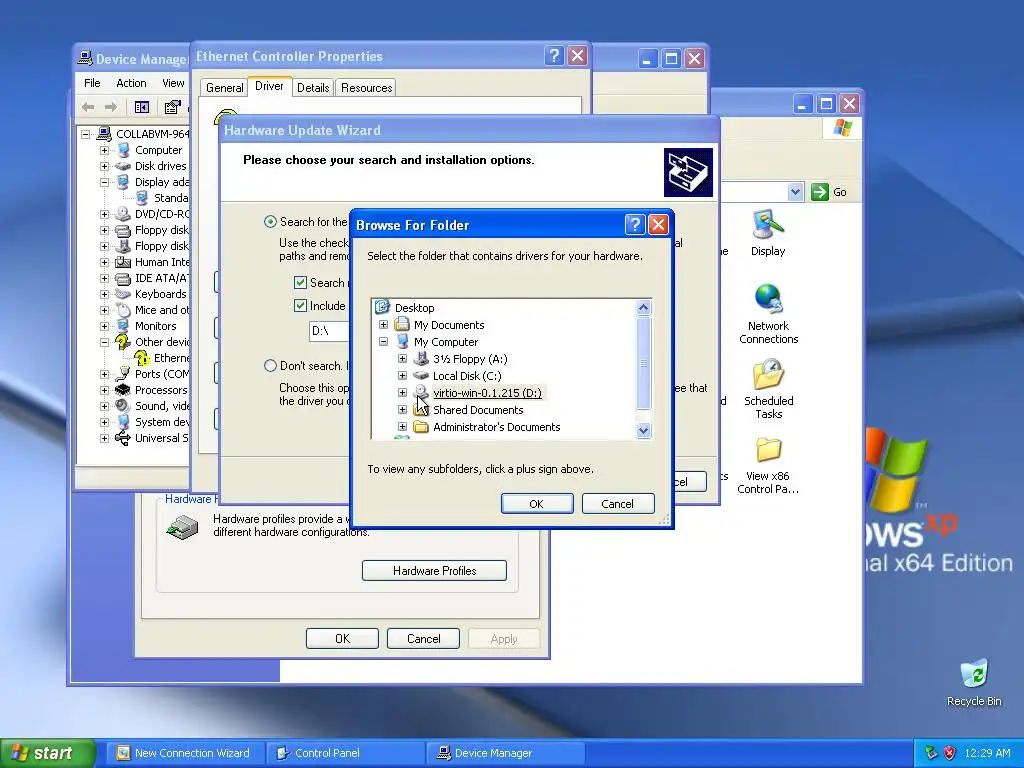1024x768 pixels.
Task: Click the security alert shield in system tray
Action: pyautogui.click(x=950, y=753)
